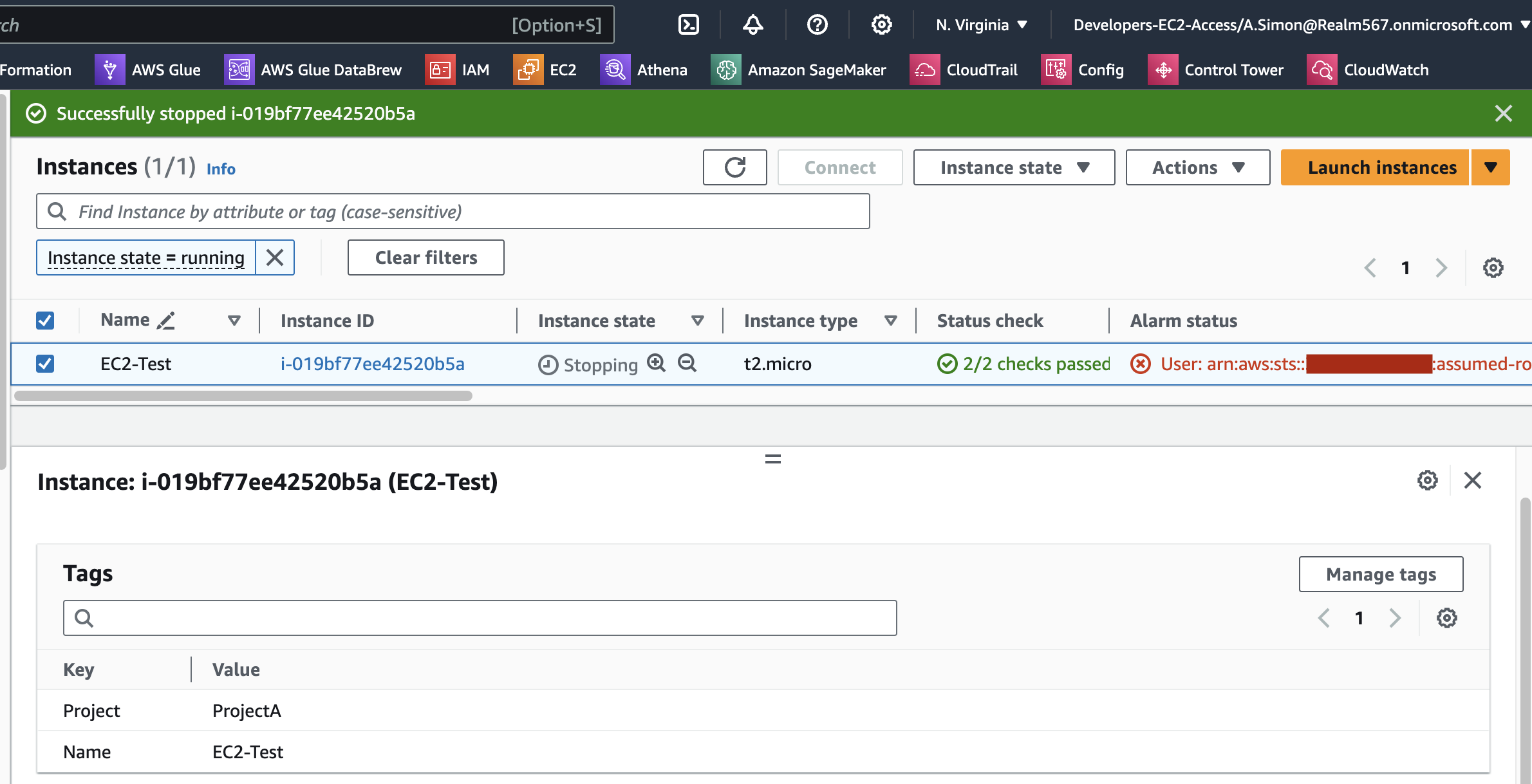Viewport: 1532px width, 784px height.
Task: Click the Clear filters button
Action: point(425,257)
